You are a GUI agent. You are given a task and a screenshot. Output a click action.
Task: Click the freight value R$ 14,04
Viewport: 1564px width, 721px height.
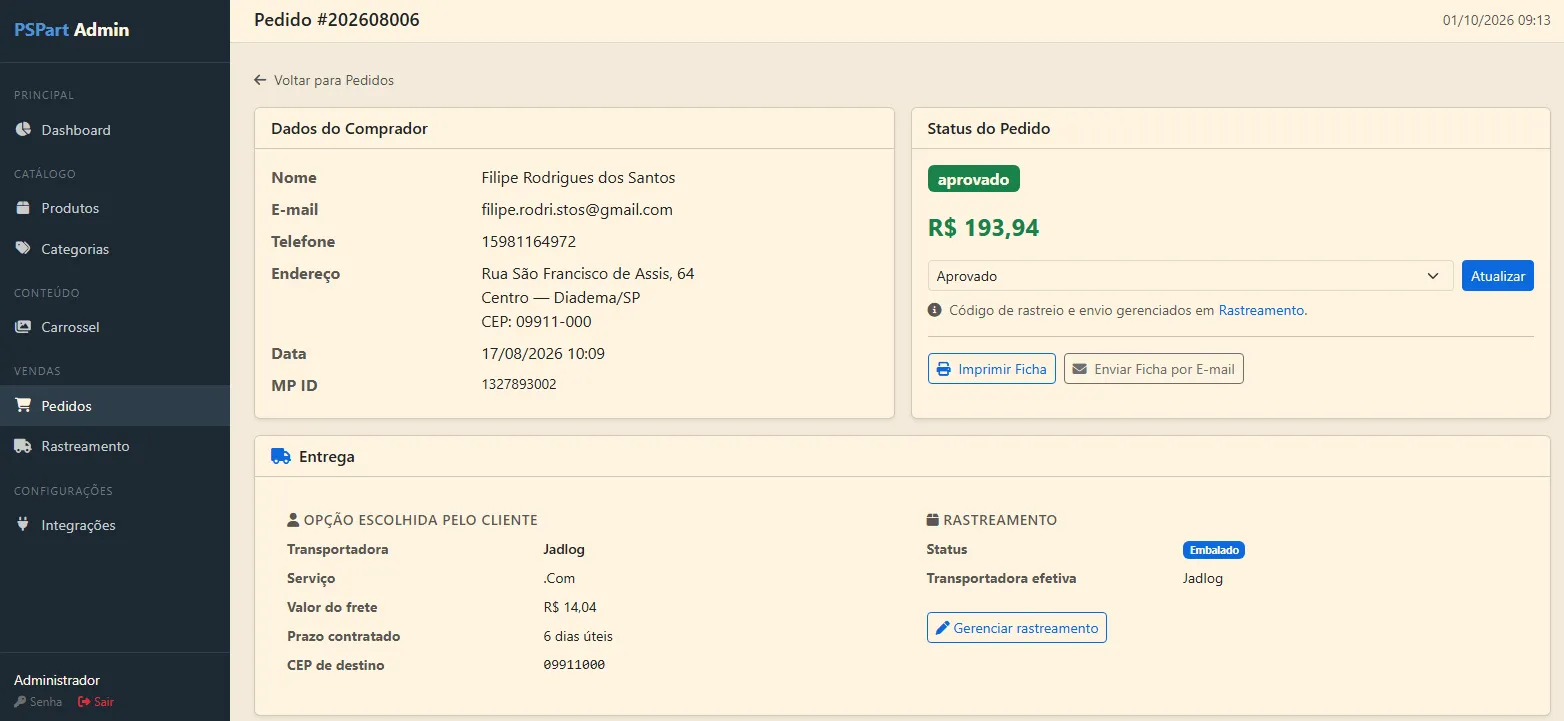tap(570, 607)
